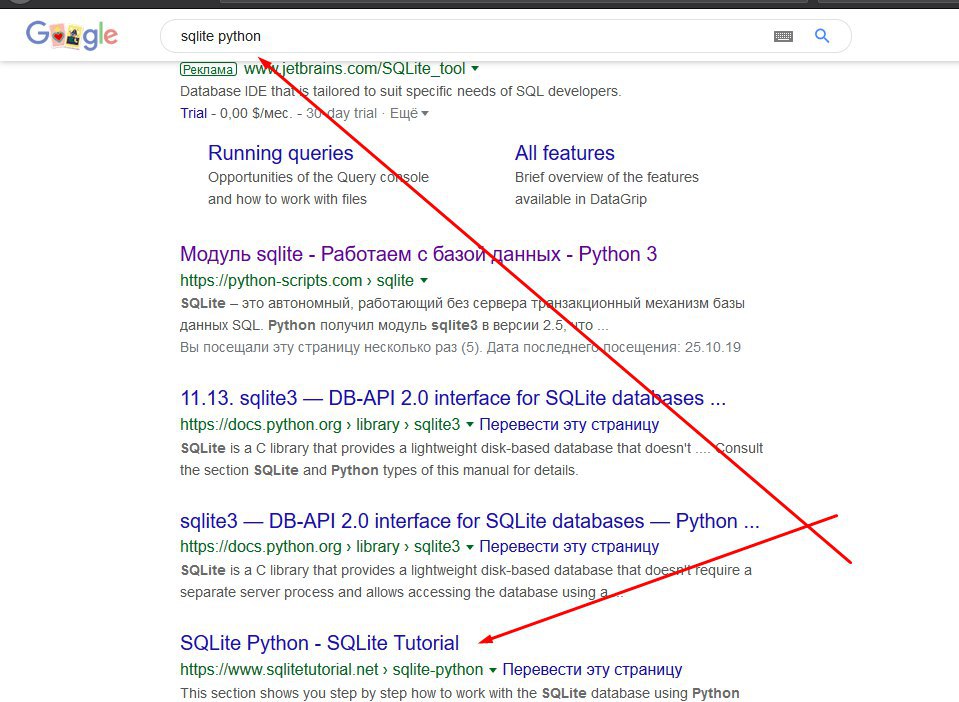Click the 'Реклама' ad label
The width and height of the screenshot is (959, 702).
(x=208, y=69)
